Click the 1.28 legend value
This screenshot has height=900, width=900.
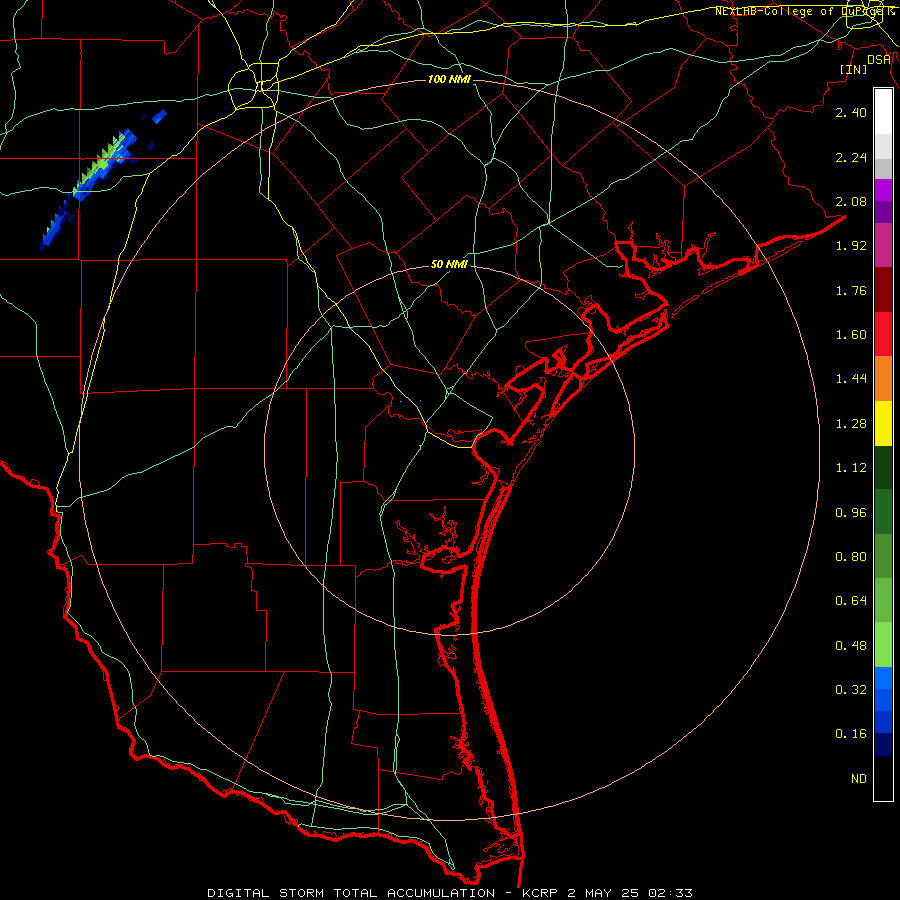(x=851, y=424)
